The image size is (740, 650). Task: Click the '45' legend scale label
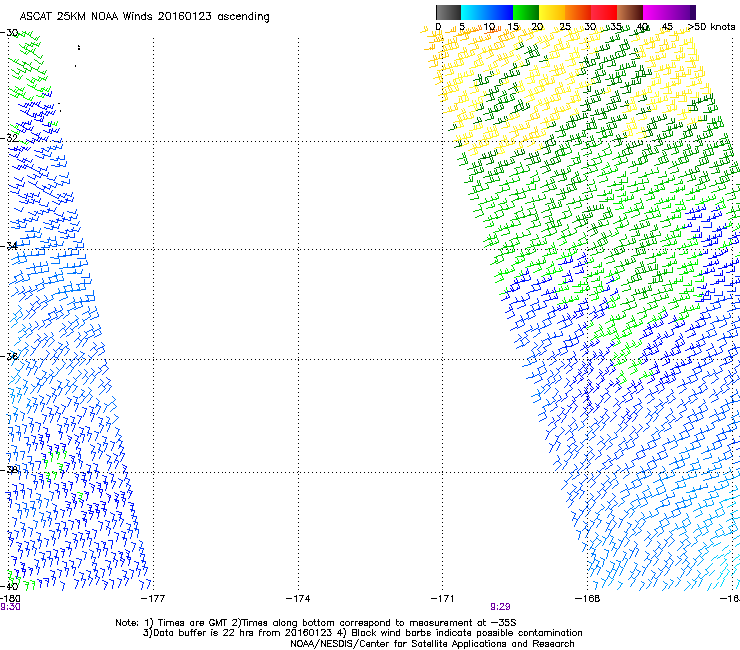[667, 26]
